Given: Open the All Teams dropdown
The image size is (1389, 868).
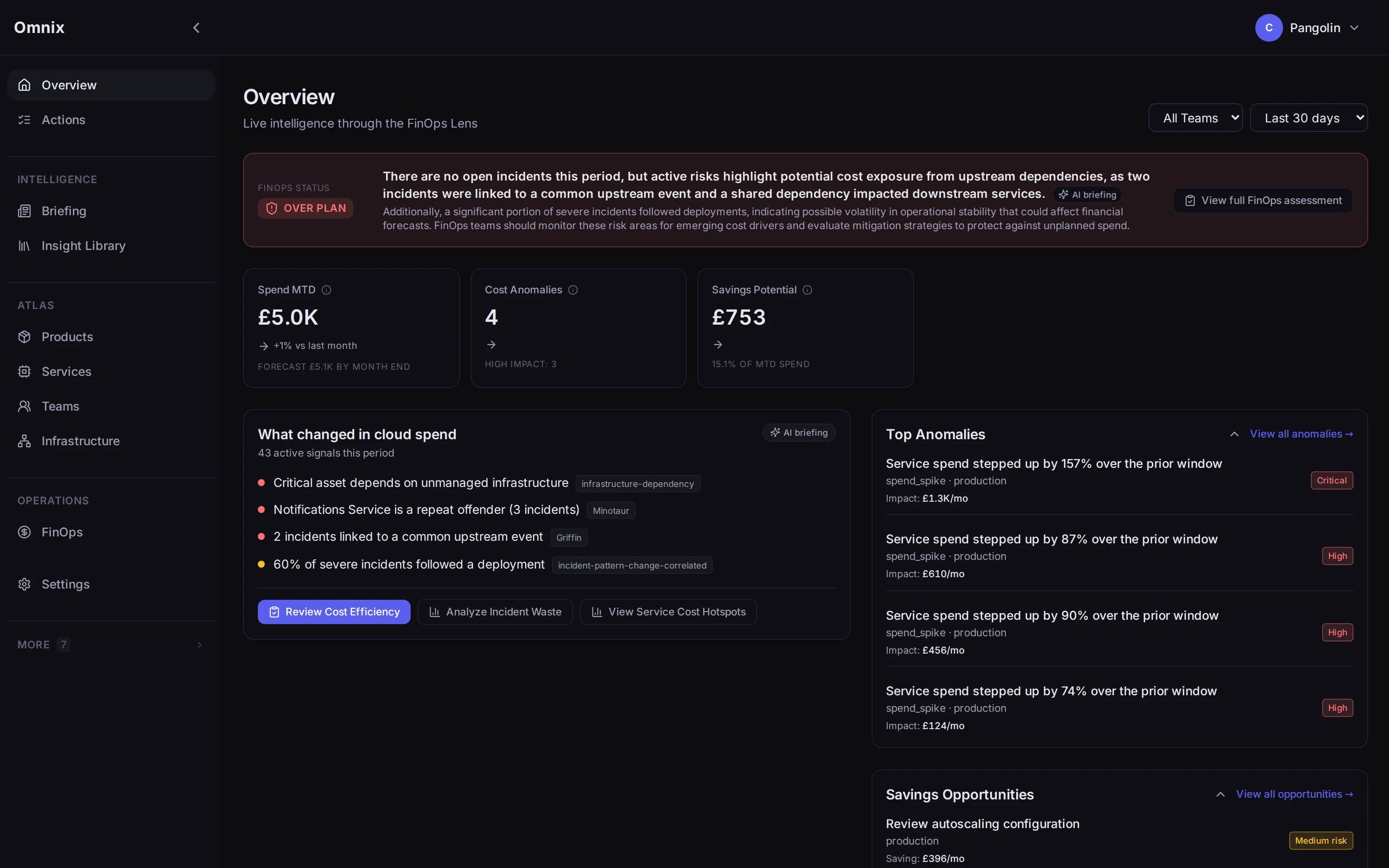Looking at the screenshot, I should pyautogui.click(x=1195, y=118).
